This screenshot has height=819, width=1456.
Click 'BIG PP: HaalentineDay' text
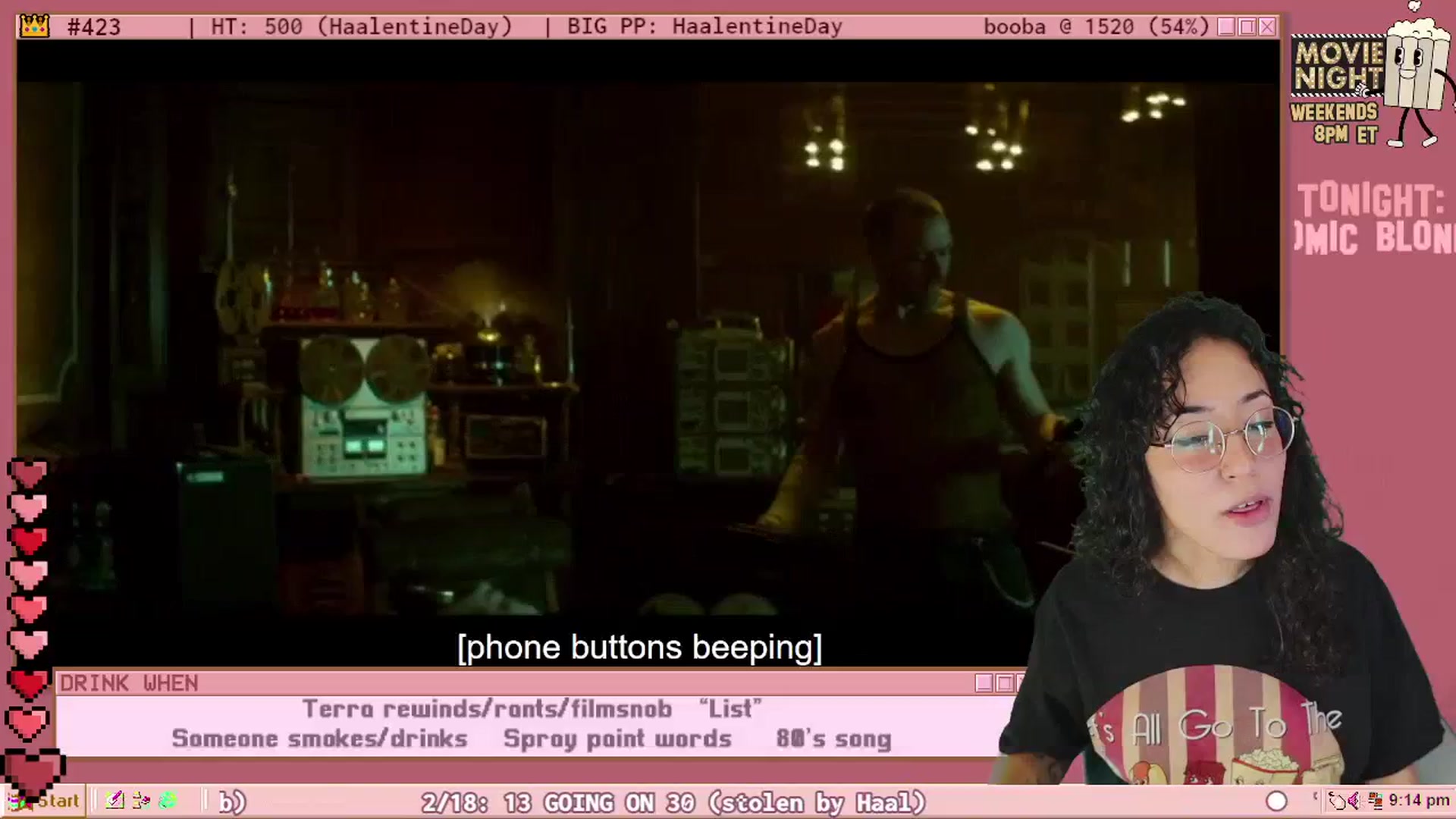[x=704, y=27]
